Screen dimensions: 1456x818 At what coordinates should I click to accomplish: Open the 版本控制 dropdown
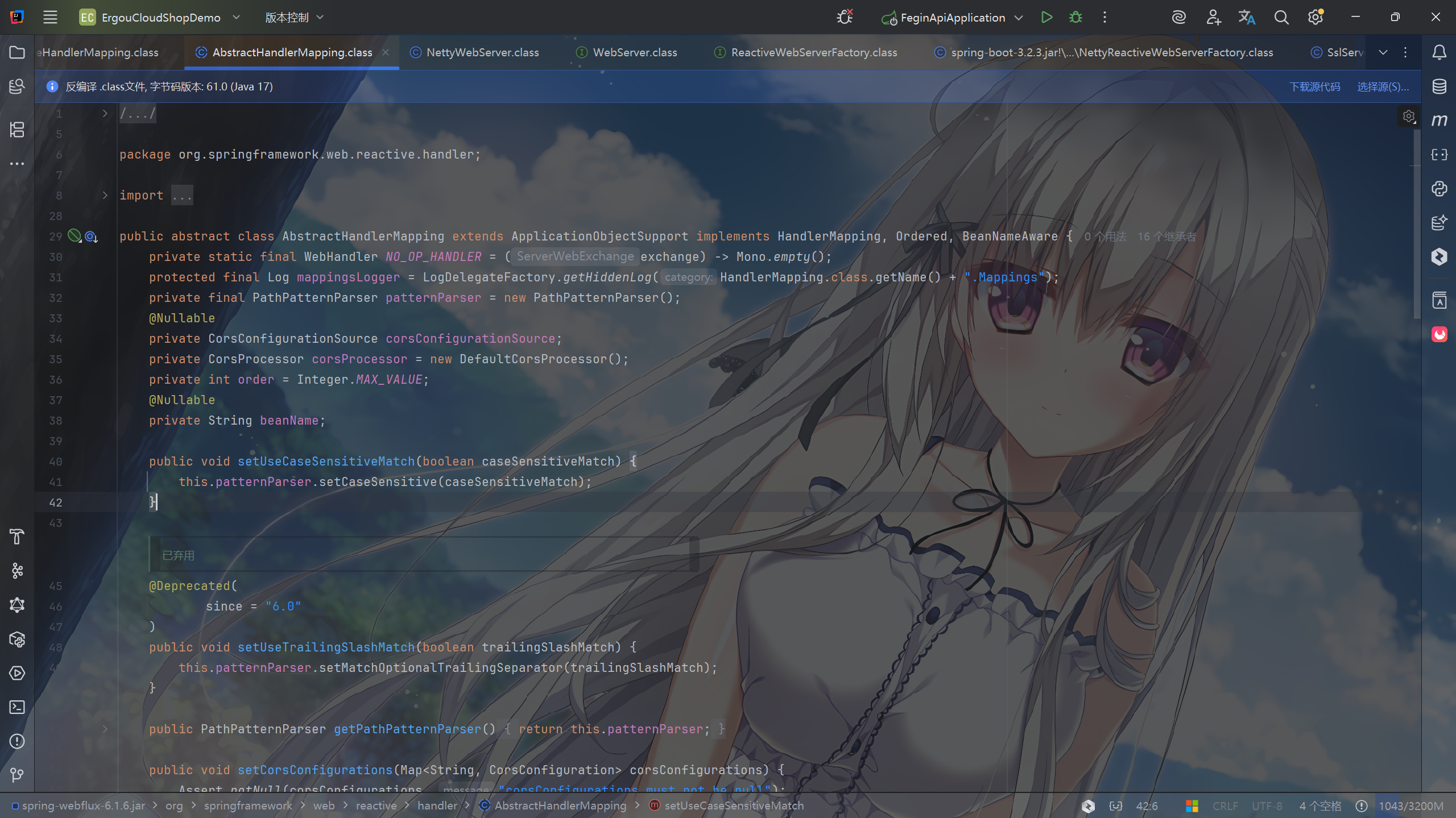coord(294,17)
